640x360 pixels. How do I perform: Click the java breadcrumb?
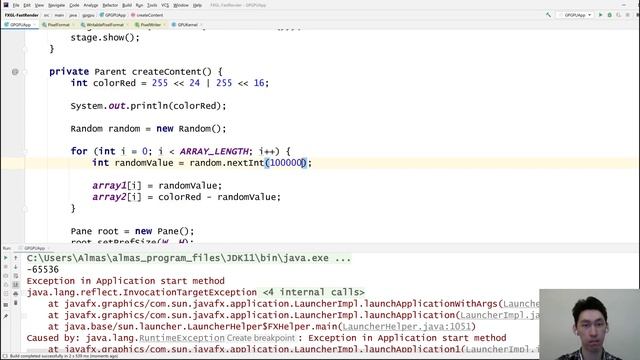point(73,15)
